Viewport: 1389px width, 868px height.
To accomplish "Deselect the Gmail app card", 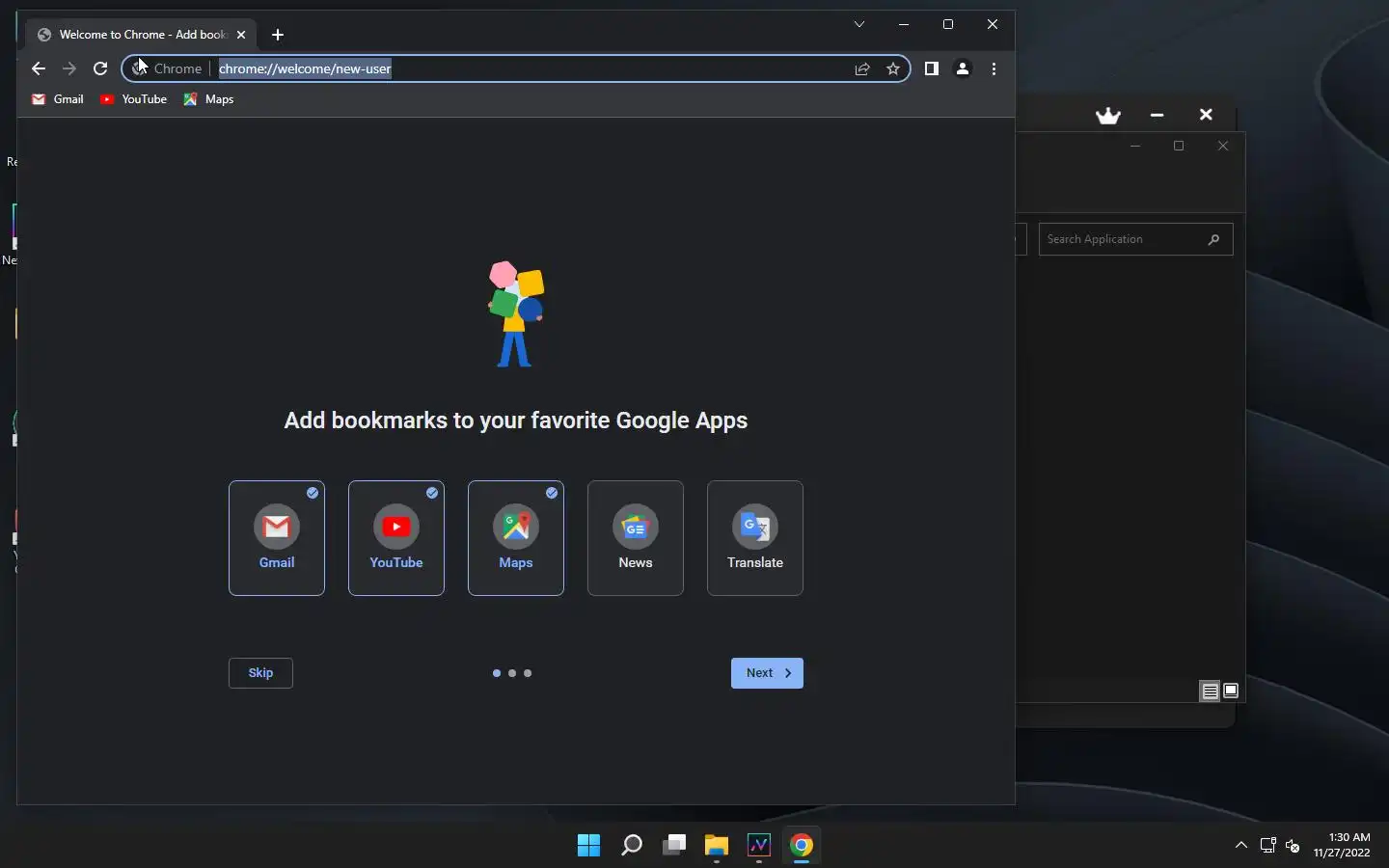I will pyautogui.click(x=277, y=538).
